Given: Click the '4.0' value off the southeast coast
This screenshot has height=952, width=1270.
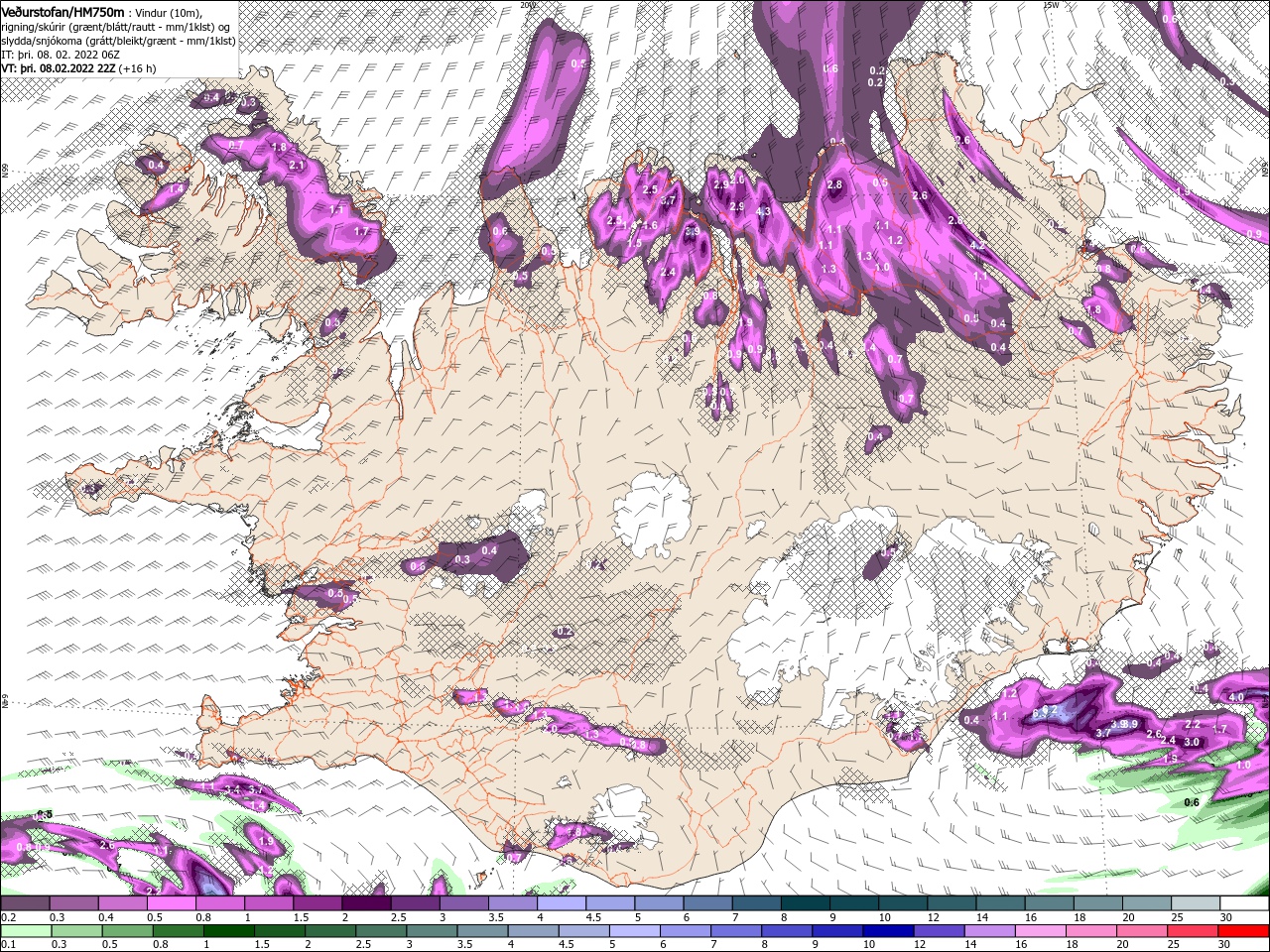Looking at the screenshot, I should click(1236, 697).
